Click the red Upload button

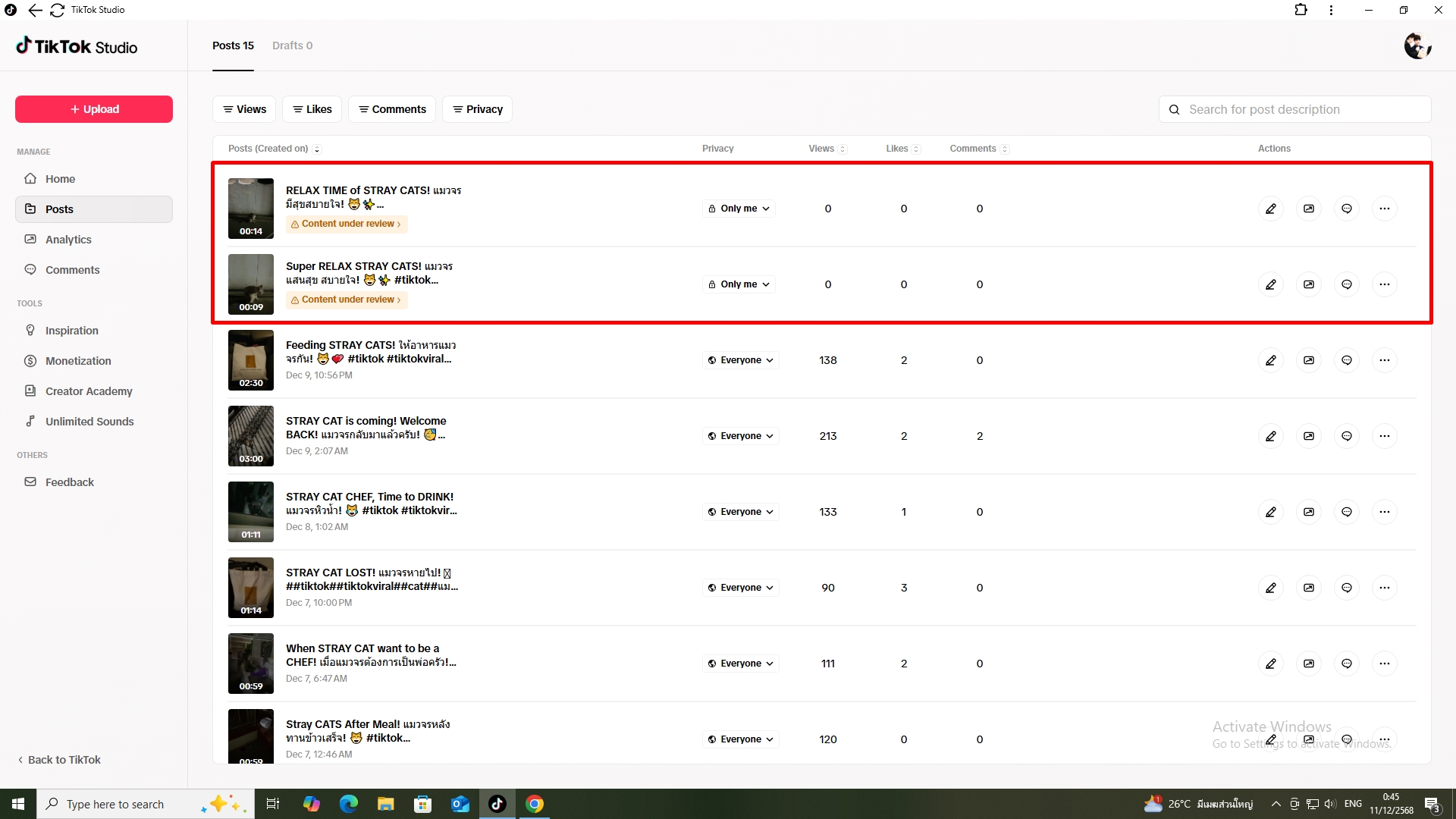point(94,109)
